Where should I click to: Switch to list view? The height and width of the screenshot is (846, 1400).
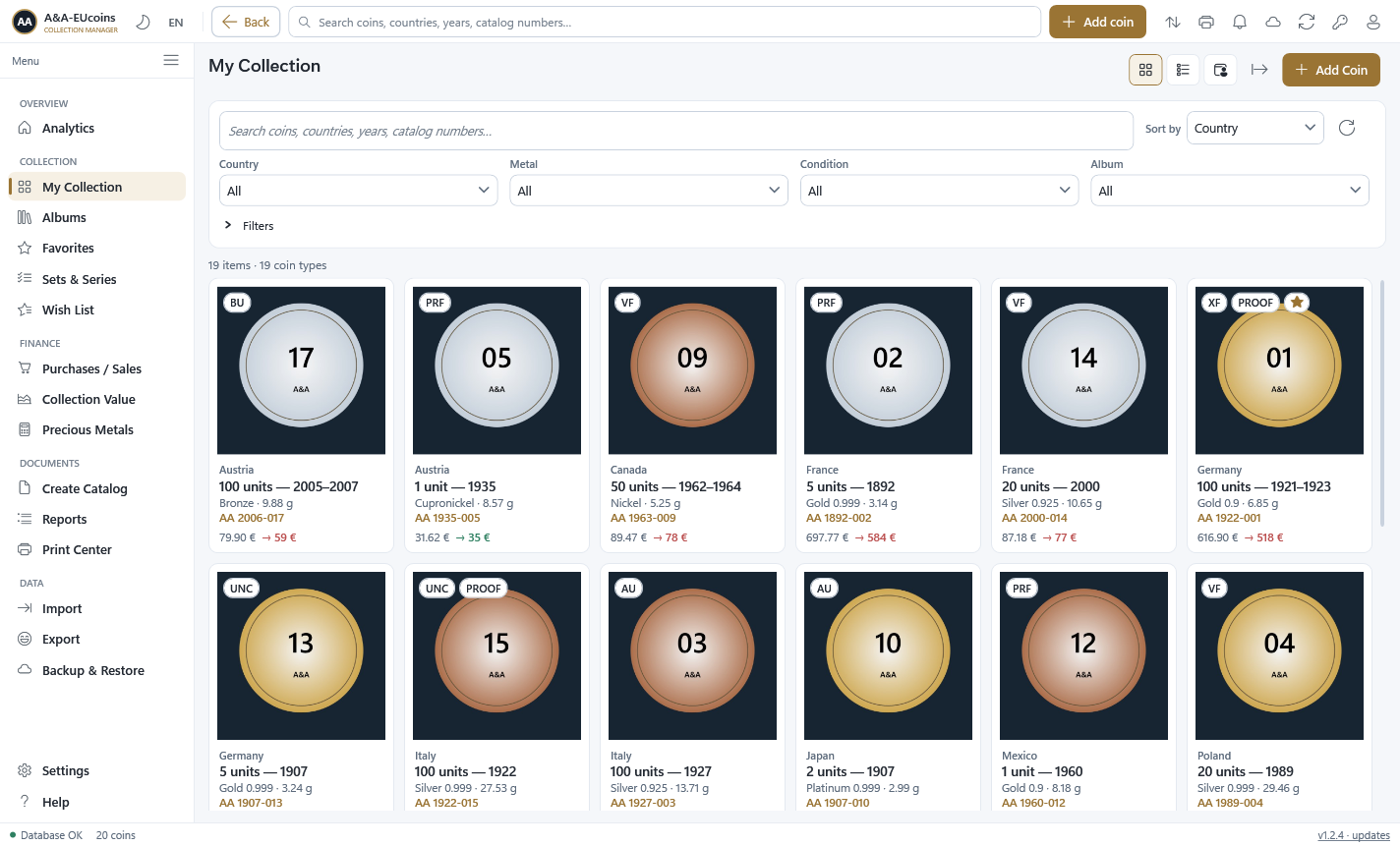pos(1183,70)
